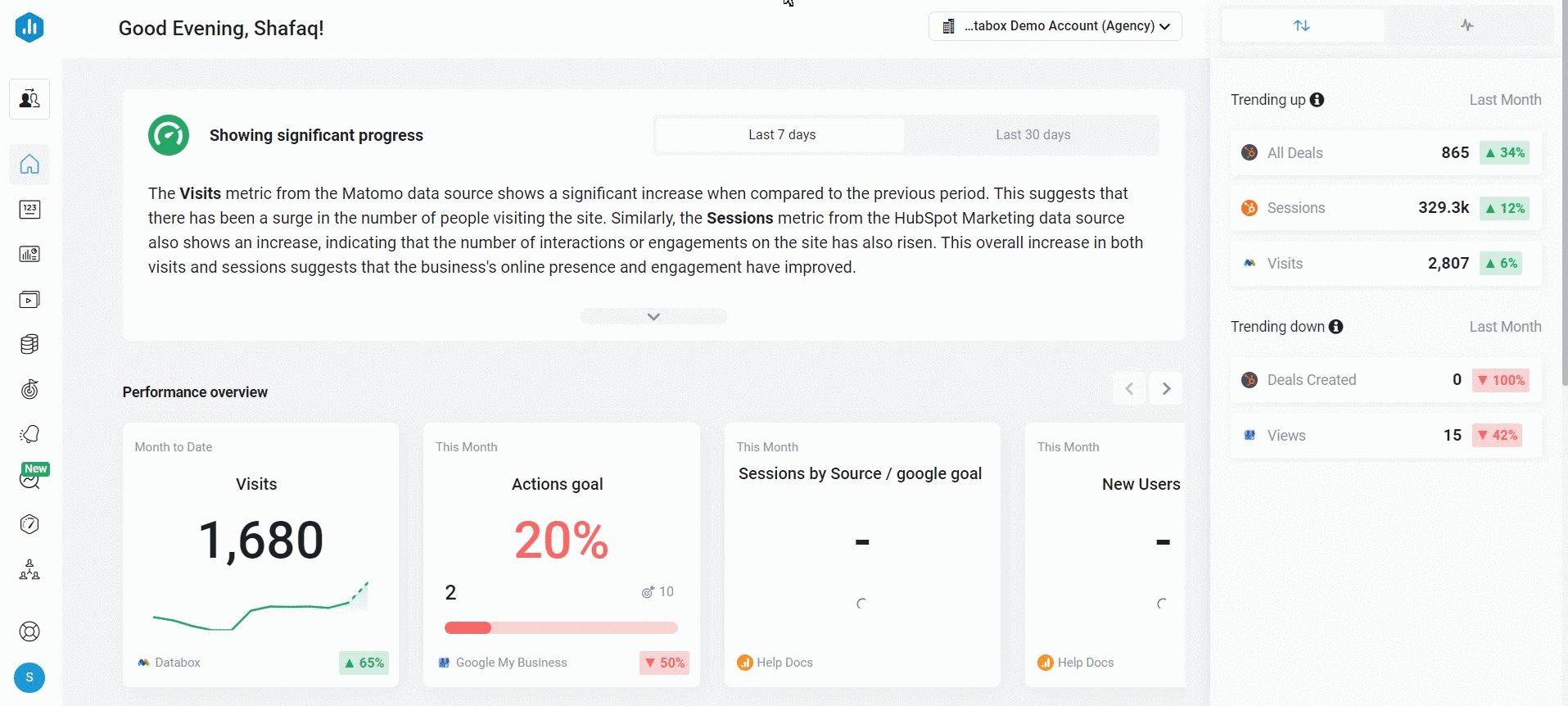
Task: Open the Reports sidebar icon
Action: click(x=29, y=299)
